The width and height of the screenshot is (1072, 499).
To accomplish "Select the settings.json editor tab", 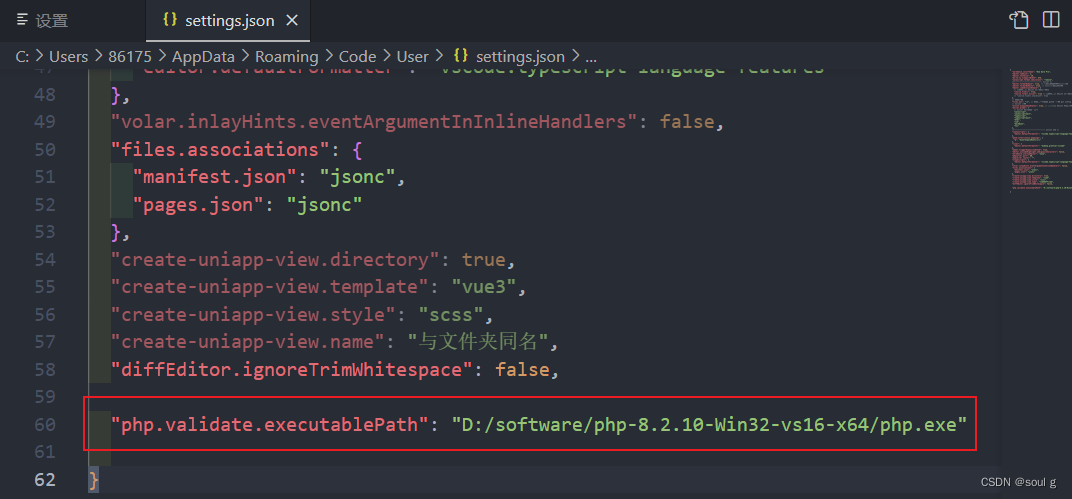I will (x=229, y=21).
